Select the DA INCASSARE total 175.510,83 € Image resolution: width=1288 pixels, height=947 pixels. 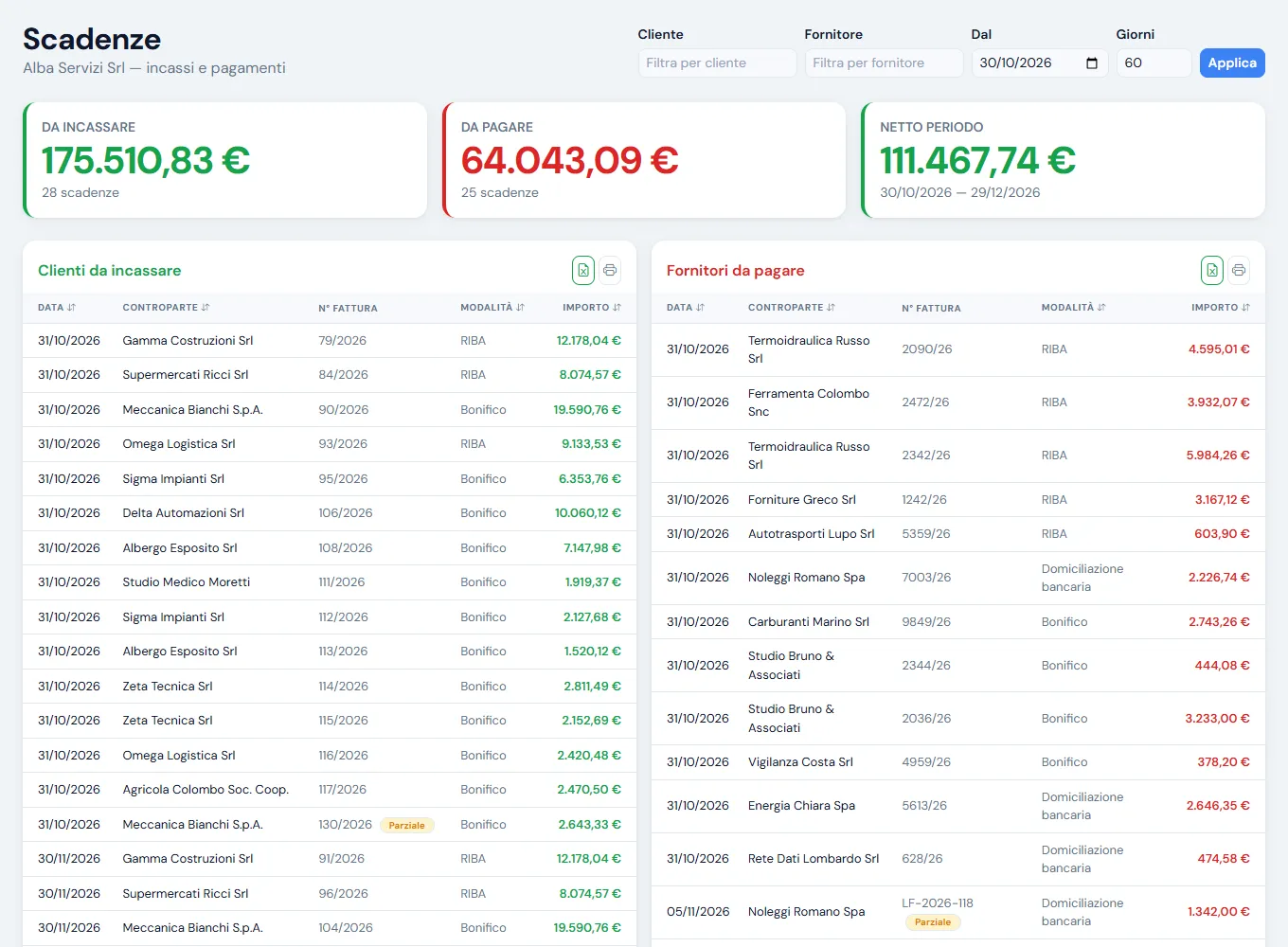(146, 160)
